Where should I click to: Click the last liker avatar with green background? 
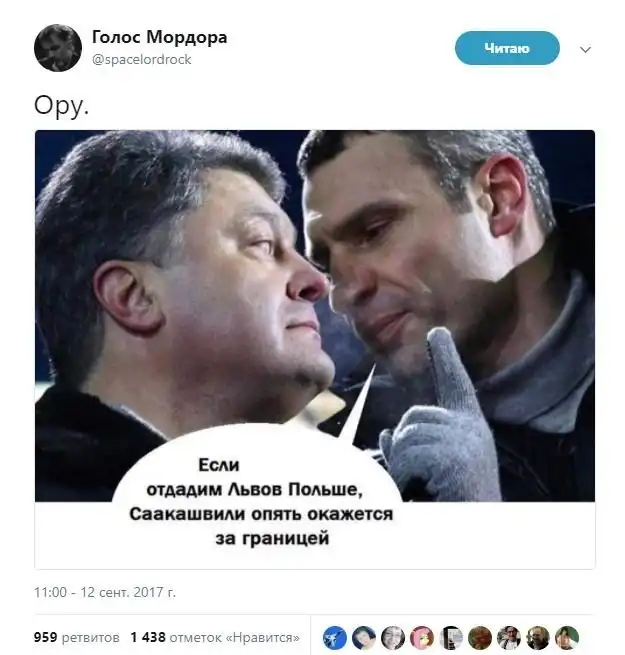pos(567,637)
